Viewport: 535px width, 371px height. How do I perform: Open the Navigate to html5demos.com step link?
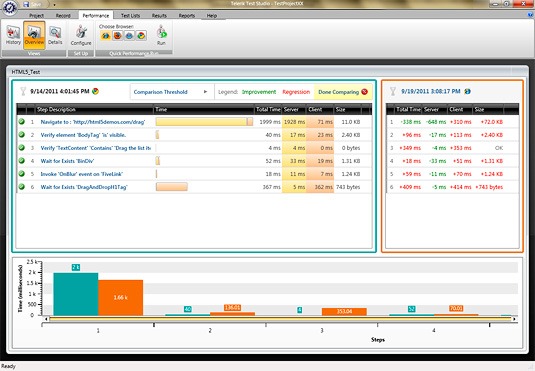pyautogui.click(x=93, y=122)
